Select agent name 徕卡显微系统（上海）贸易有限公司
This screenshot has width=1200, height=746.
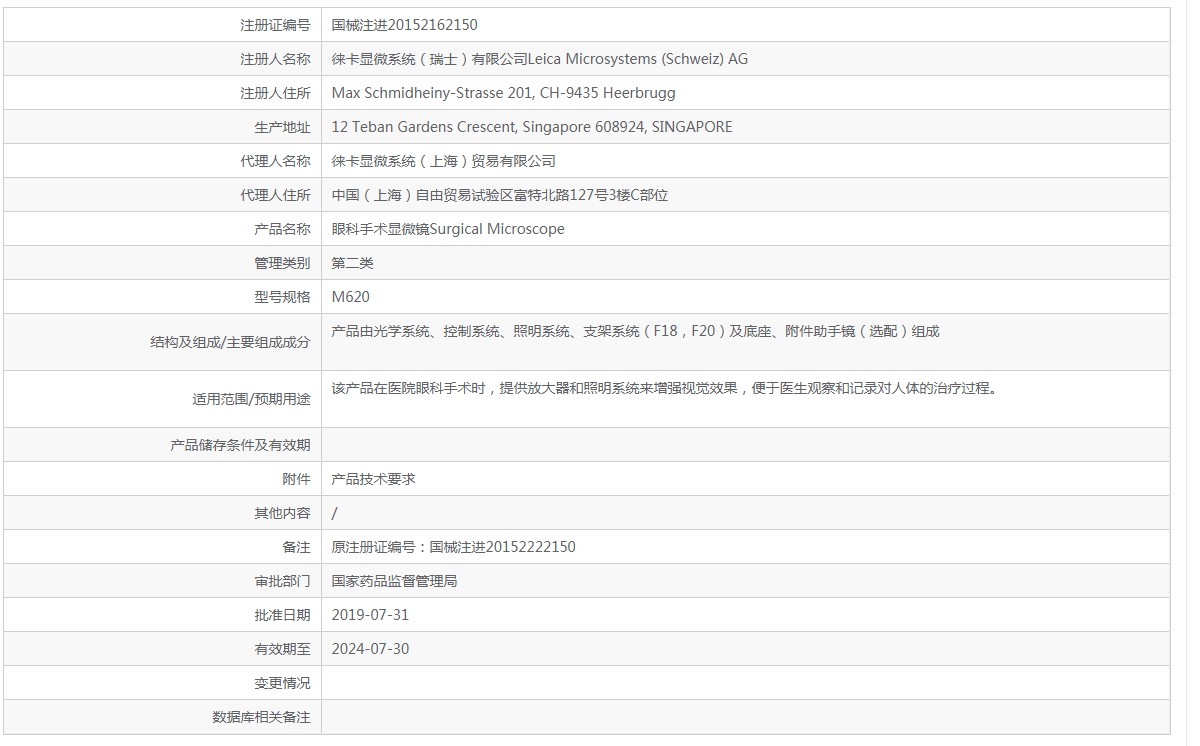coord(443,161)
